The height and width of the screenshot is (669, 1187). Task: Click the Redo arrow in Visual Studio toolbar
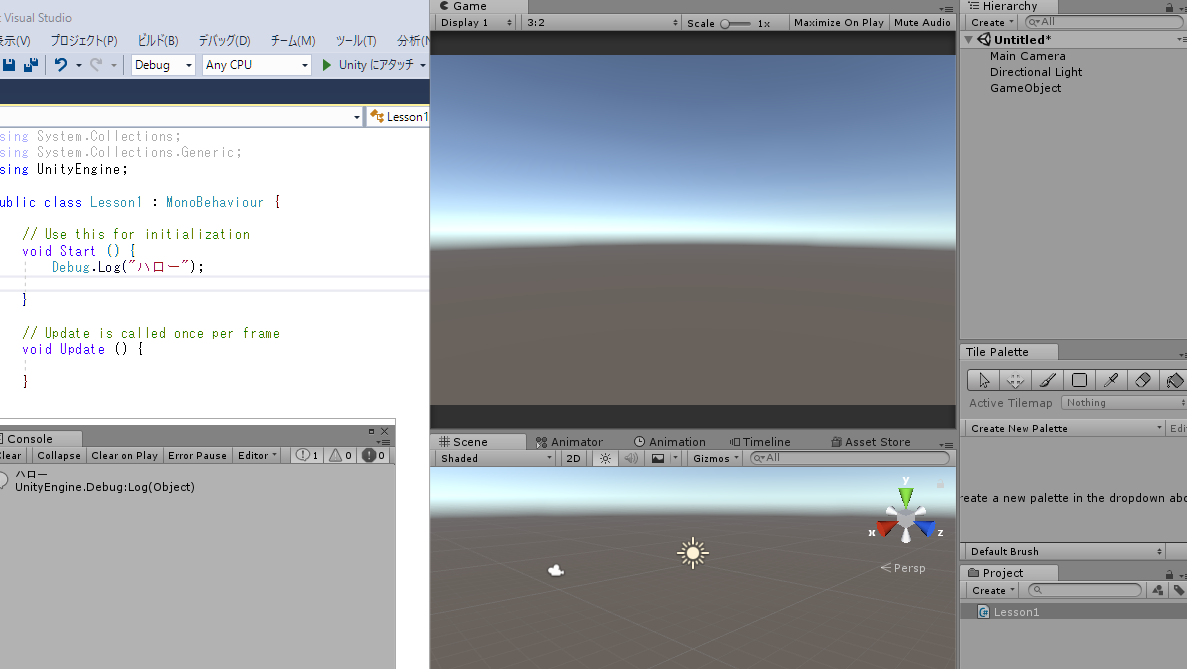[96, 65]
